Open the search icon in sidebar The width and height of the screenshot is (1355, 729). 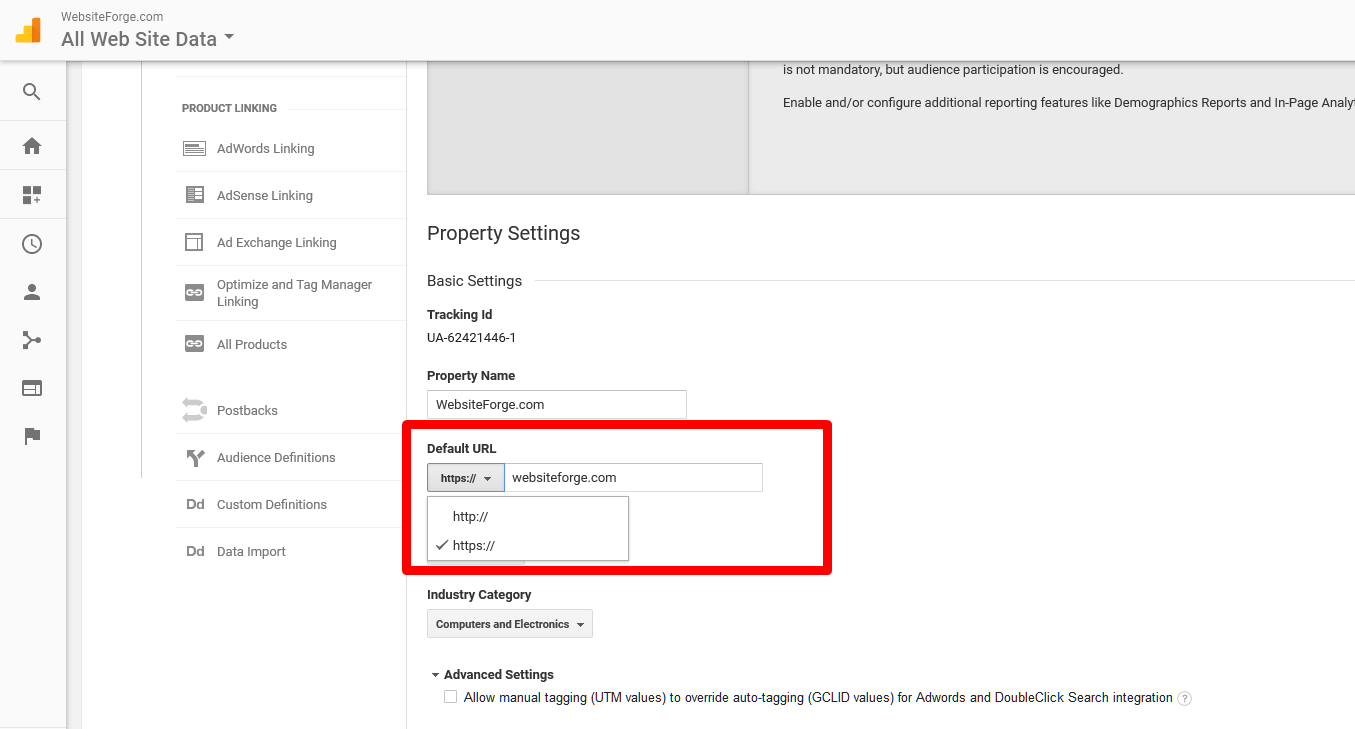(x=32, y=92)
